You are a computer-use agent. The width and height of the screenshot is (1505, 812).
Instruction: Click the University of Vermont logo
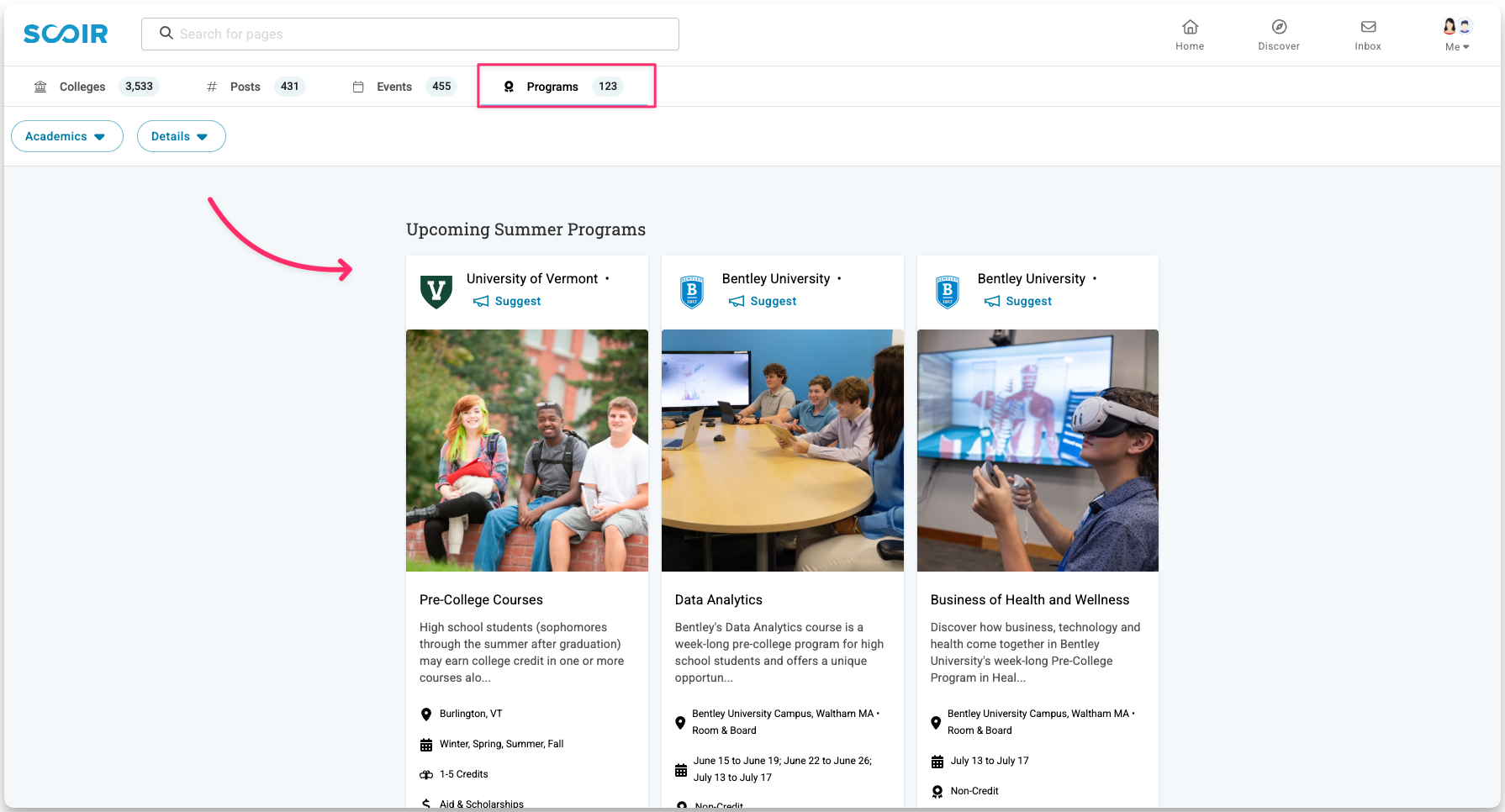point(436,292)
